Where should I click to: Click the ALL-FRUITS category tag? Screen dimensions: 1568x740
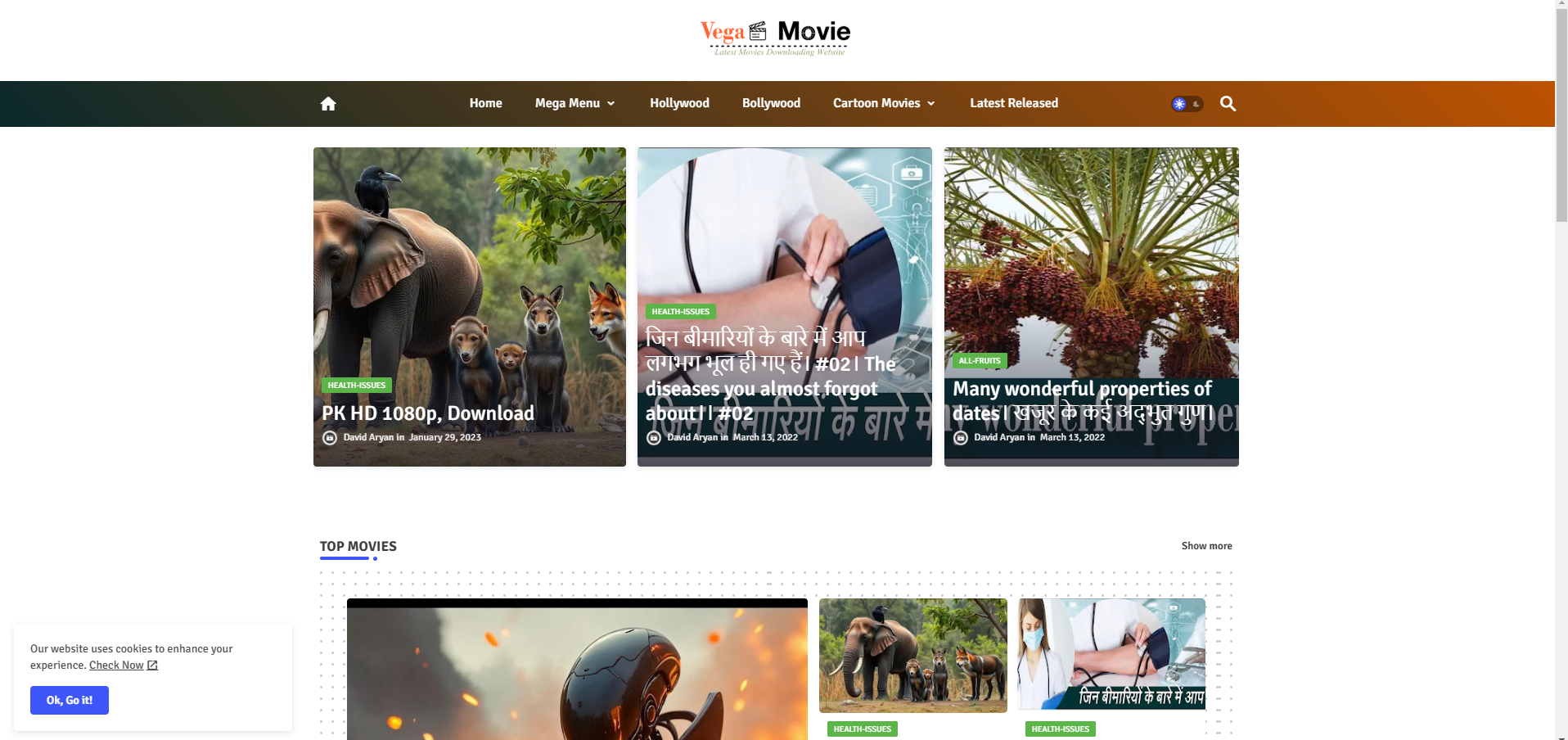click(x=980, y=360)
